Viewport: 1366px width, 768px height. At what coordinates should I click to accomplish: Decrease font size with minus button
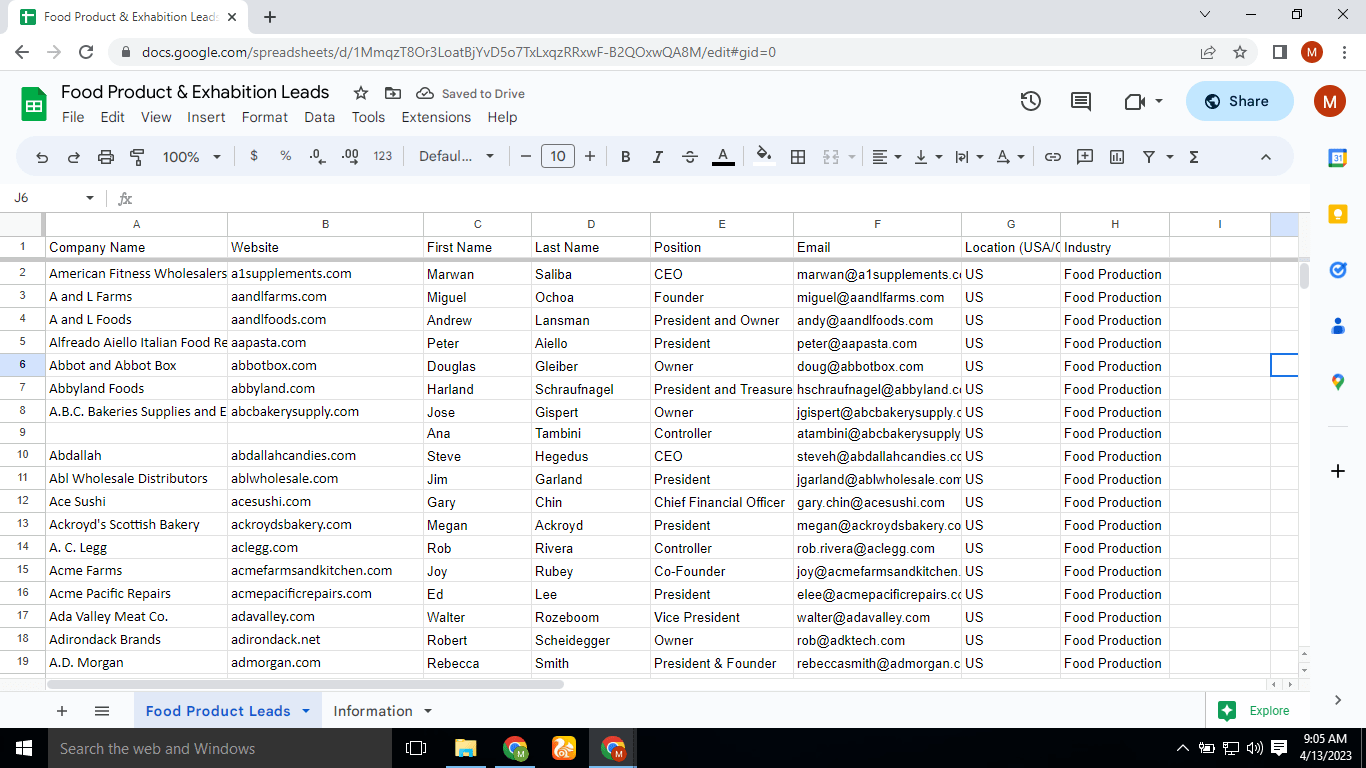click(x=526, y=156)
